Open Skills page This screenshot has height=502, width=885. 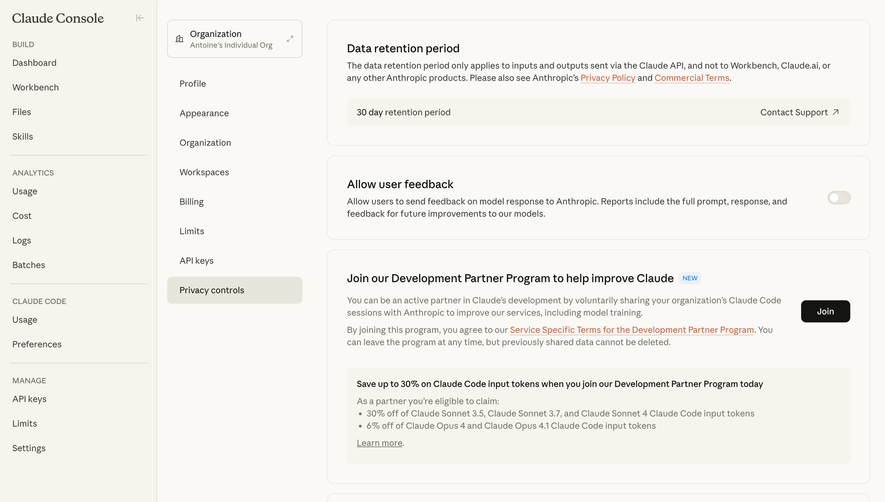click(23, 137)
